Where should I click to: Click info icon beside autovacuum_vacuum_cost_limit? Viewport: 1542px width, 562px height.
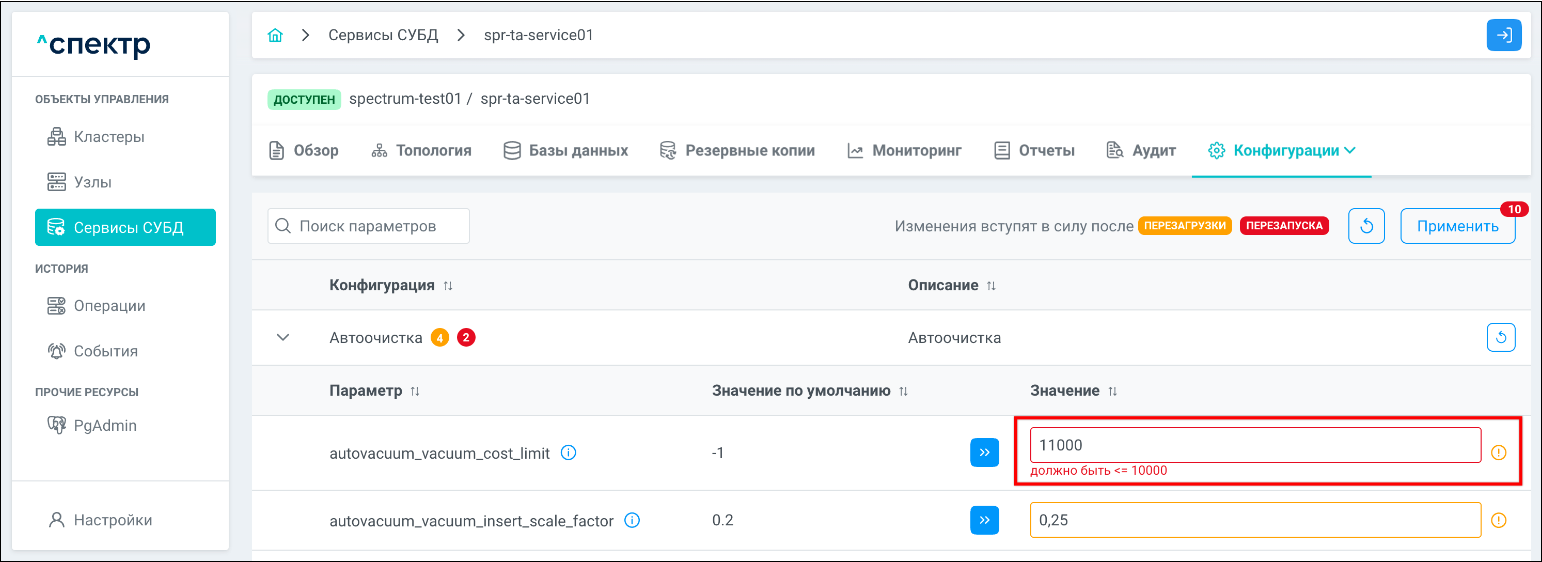pos(568,453)
